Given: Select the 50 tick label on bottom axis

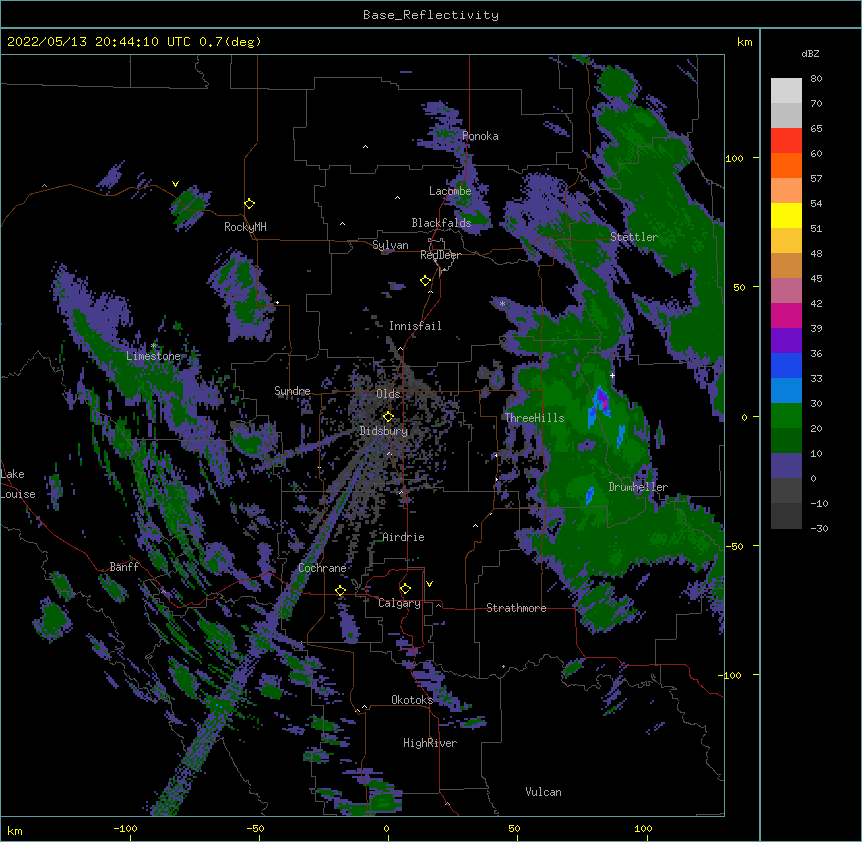Looking at the screenshot, I should 514,828.
